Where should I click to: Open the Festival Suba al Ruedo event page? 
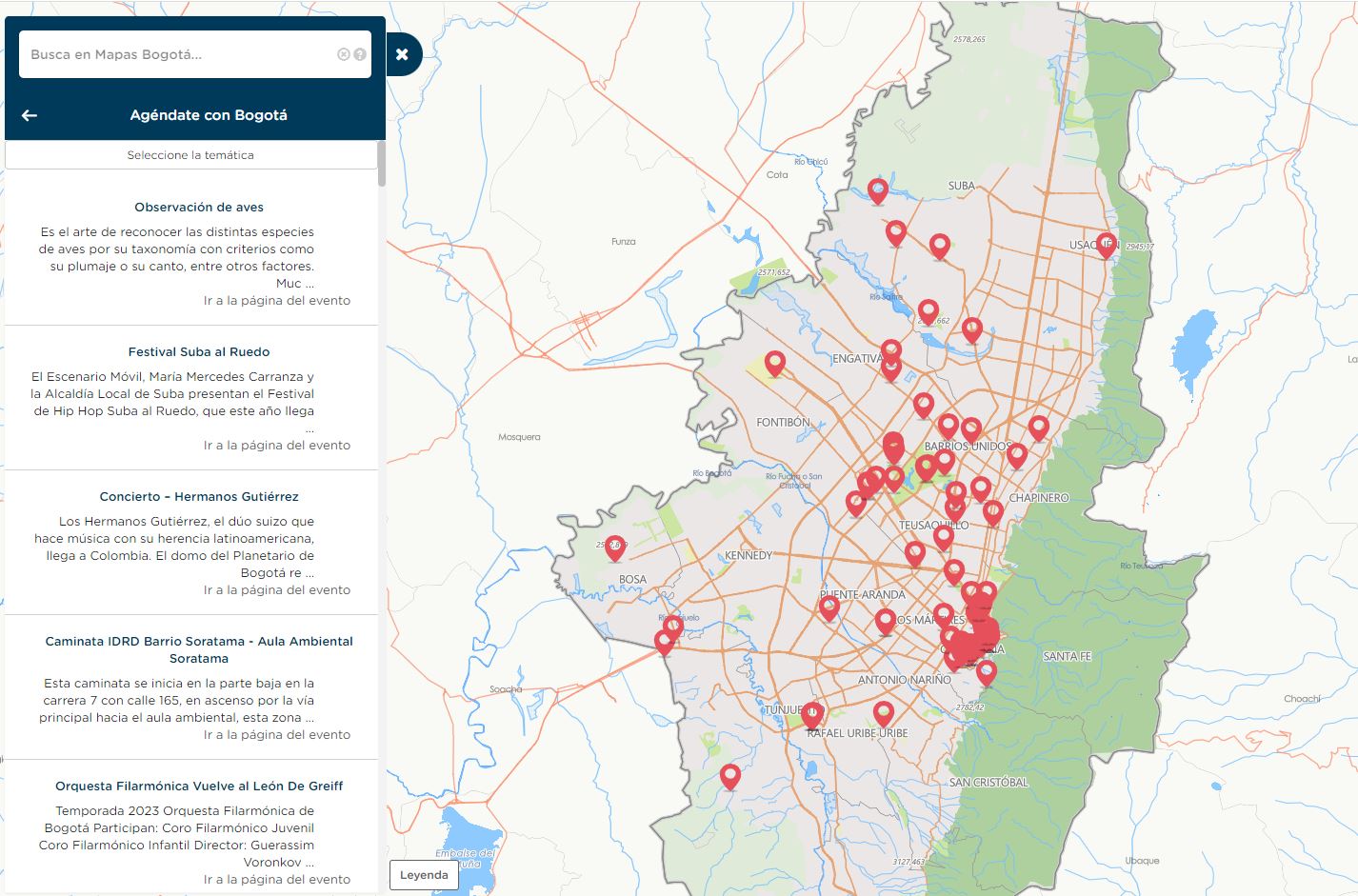pos(276,445)
